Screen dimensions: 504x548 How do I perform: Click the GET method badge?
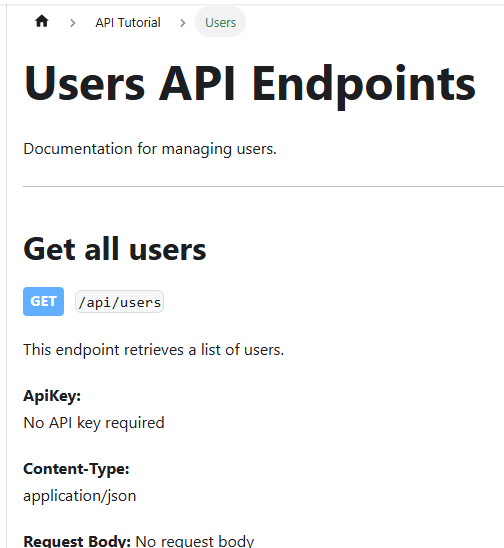click(43, 301)
